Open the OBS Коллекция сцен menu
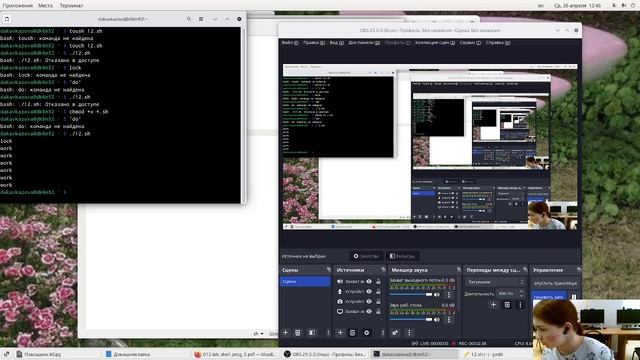This screenshot has height=360, width=640. coord(435,42)
